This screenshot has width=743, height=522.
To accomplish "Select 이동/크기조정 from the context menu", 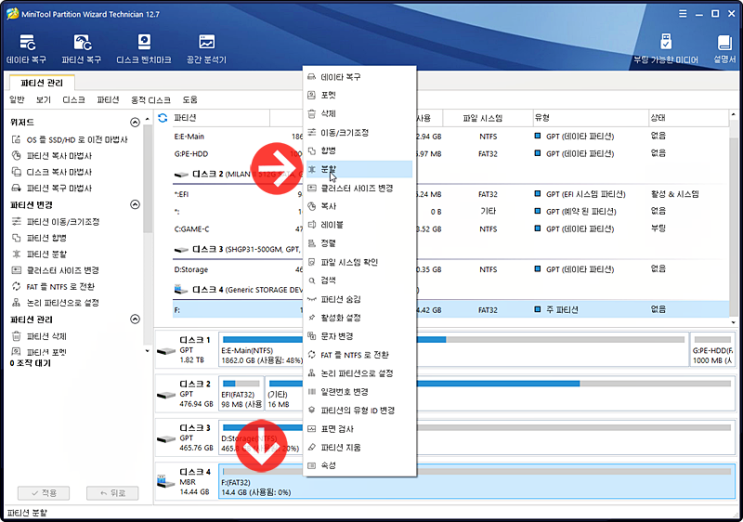I will pos(359,133).
